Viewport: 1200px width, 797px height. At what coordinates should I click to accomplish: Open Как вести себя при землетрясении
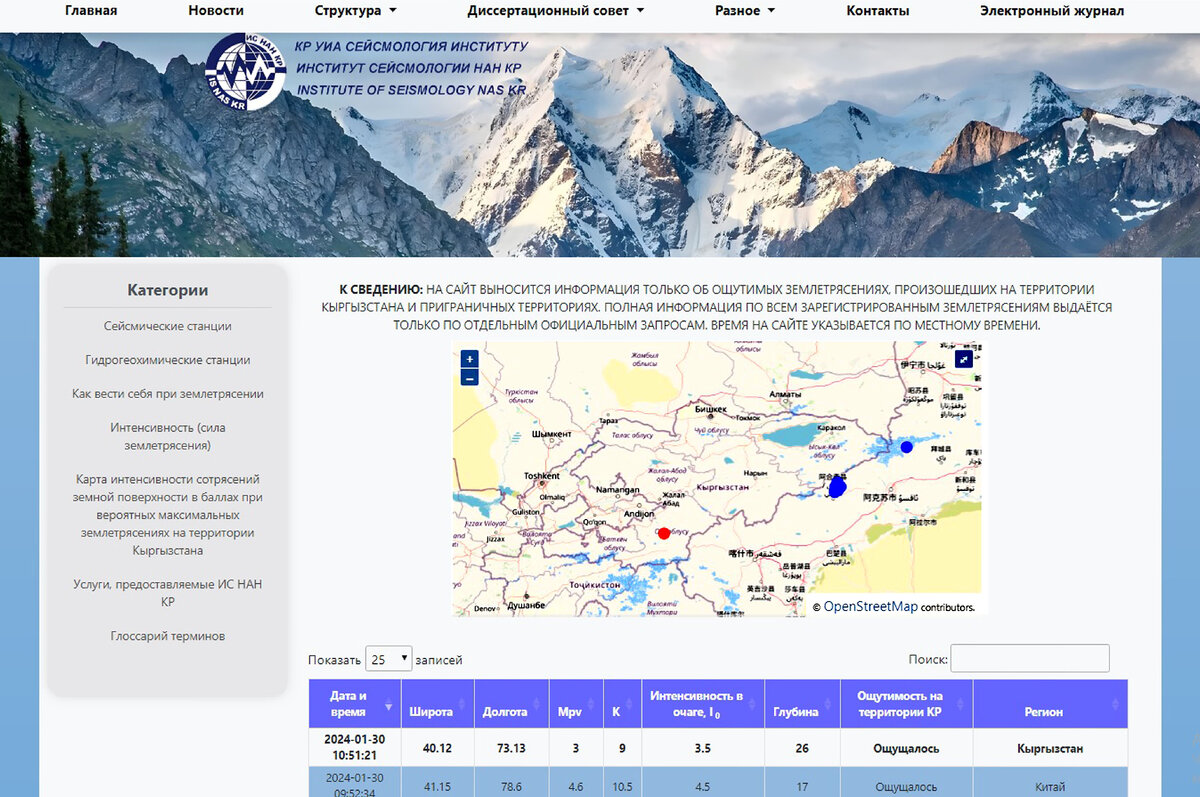coord(168,394)
